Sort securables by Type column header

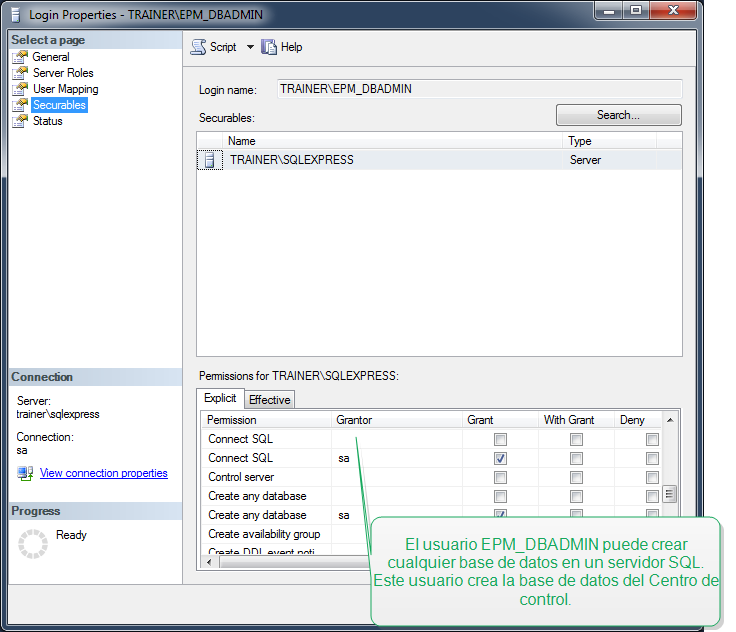pos(610,141)
